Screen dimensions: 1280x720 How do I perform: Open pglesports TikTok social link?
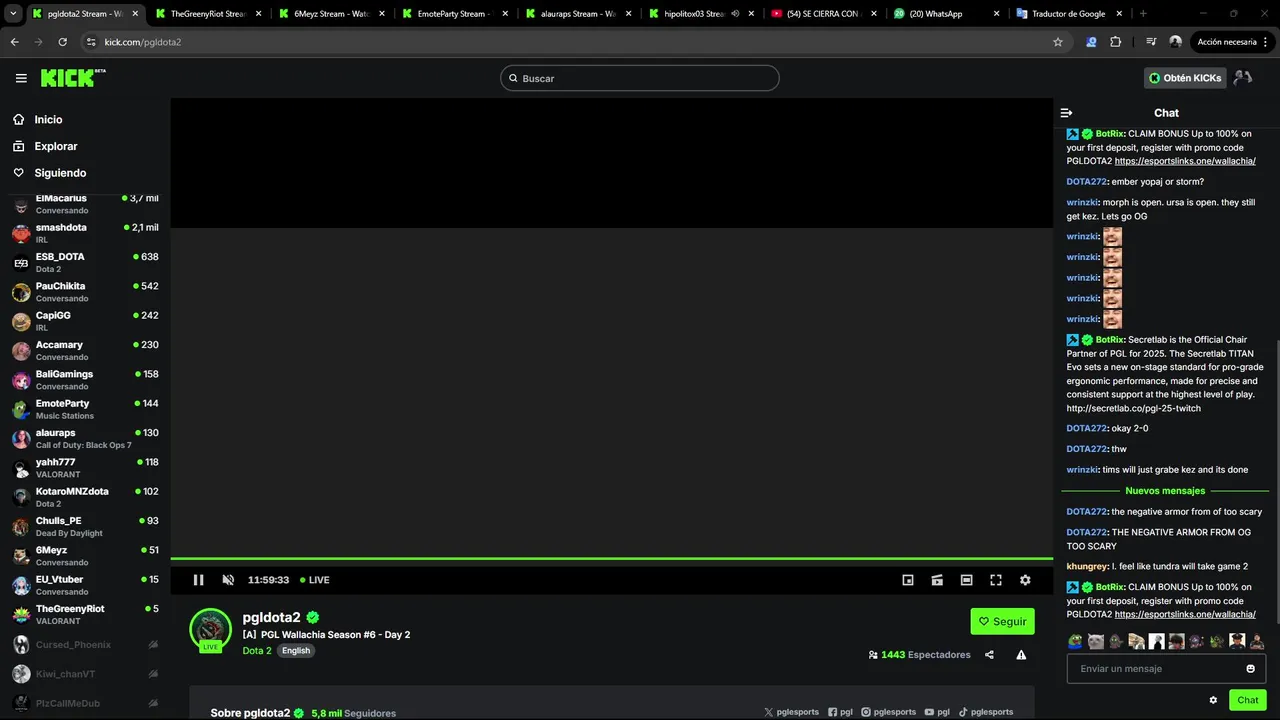986,712
